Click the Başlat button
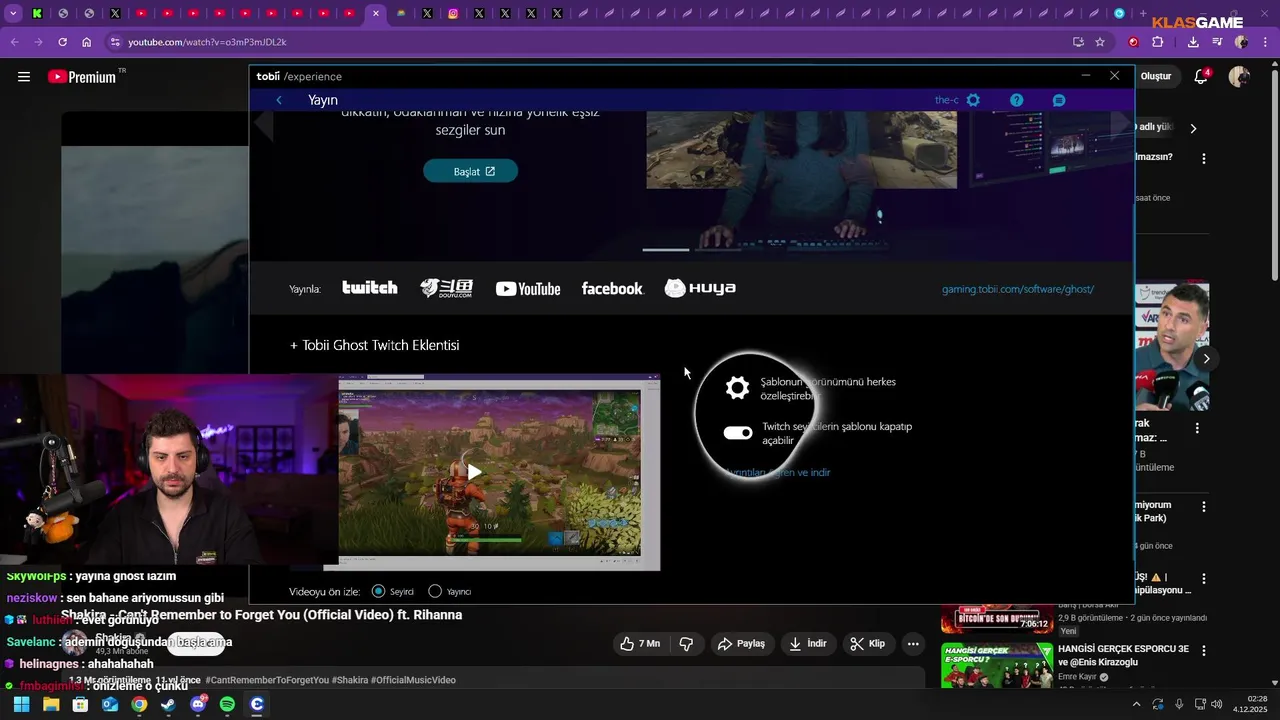The width and height of the screenshot is (1280, 720). 470,171
